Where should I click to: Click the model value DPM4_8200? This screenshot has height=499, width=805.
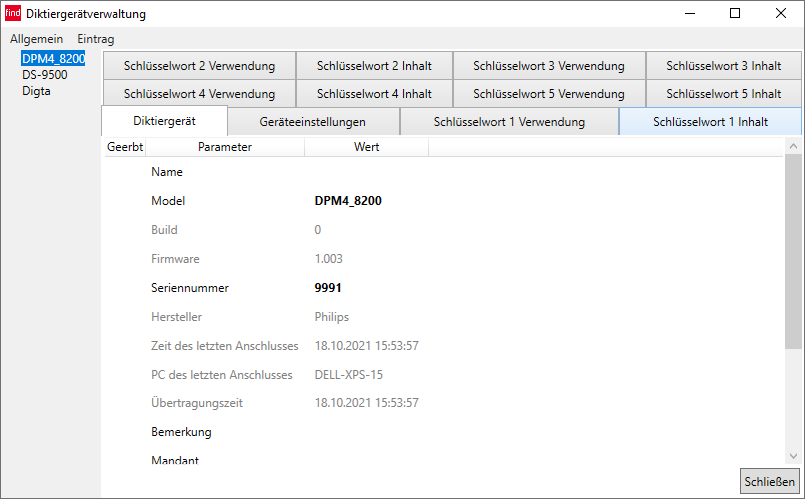click(348, 201)
